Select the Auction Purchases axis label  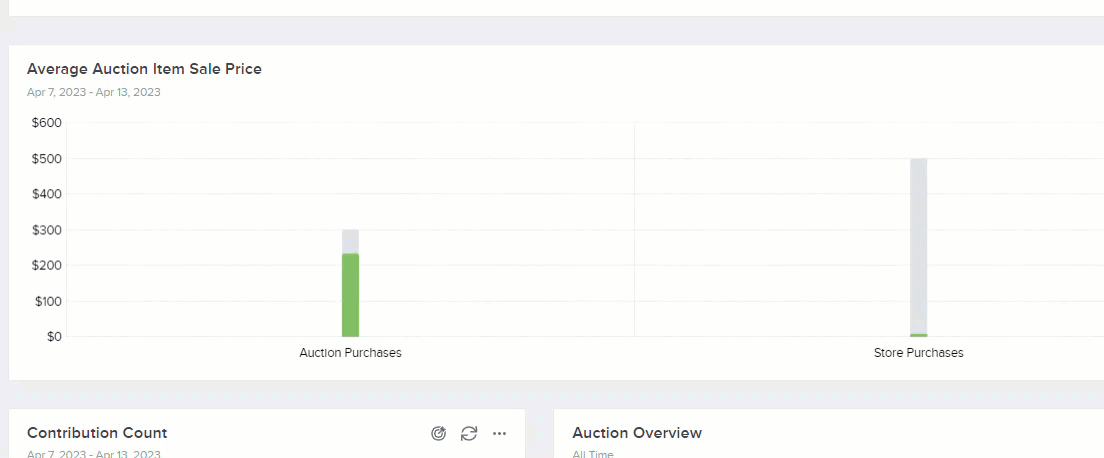[350, 353]
